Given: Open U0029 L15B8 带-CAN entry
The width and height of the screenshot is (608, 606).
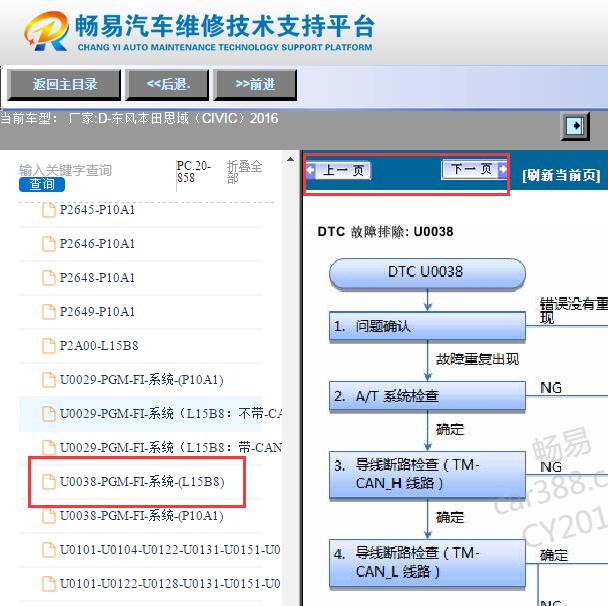Looking at the screenshot, I should pos(171,448).
